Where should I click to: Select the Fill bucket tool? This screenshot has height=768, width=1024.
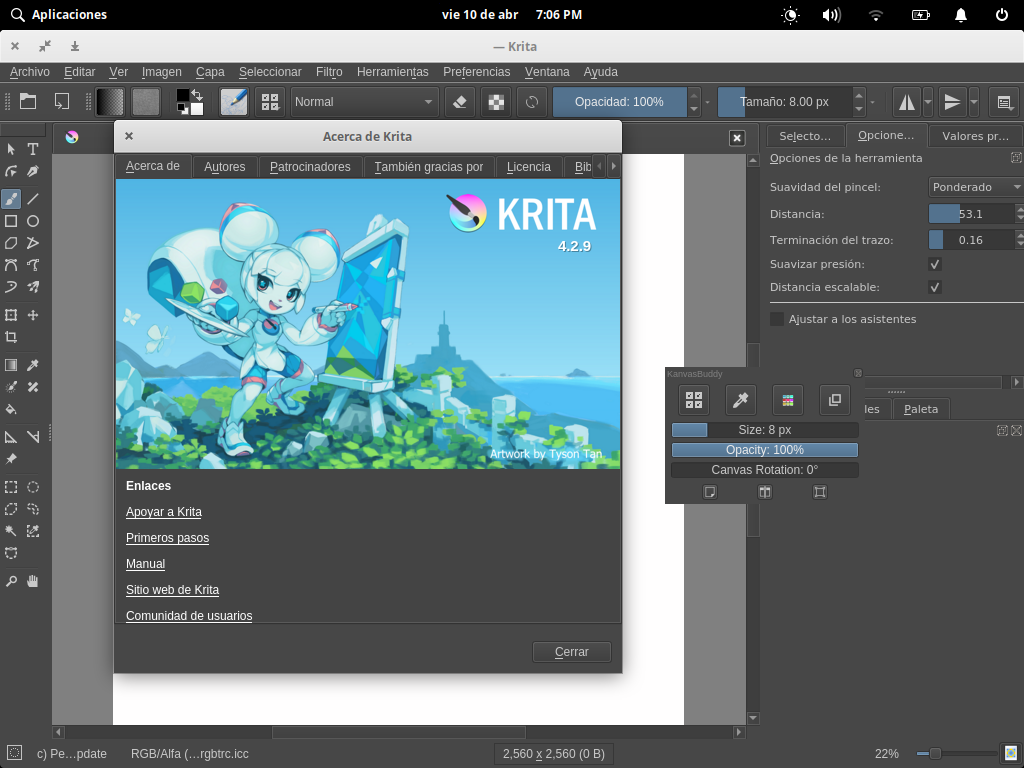click(x=11, y=409)
